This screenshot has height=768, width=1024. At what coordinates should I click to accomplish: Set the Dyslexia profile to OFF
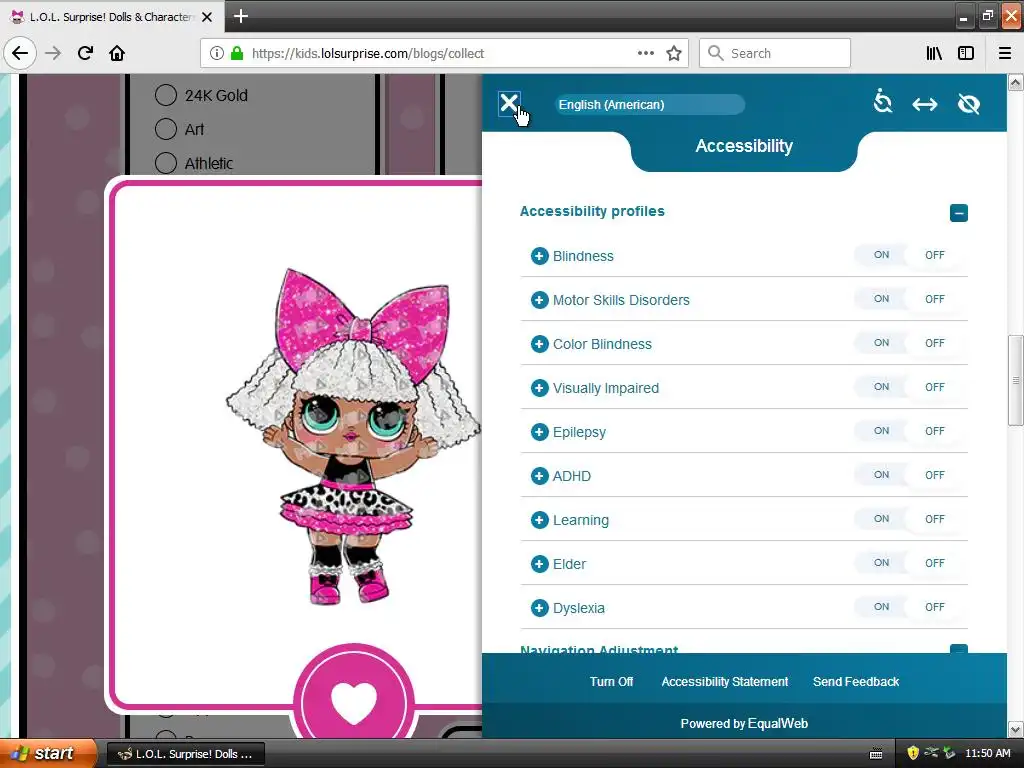tap(935, 607)
